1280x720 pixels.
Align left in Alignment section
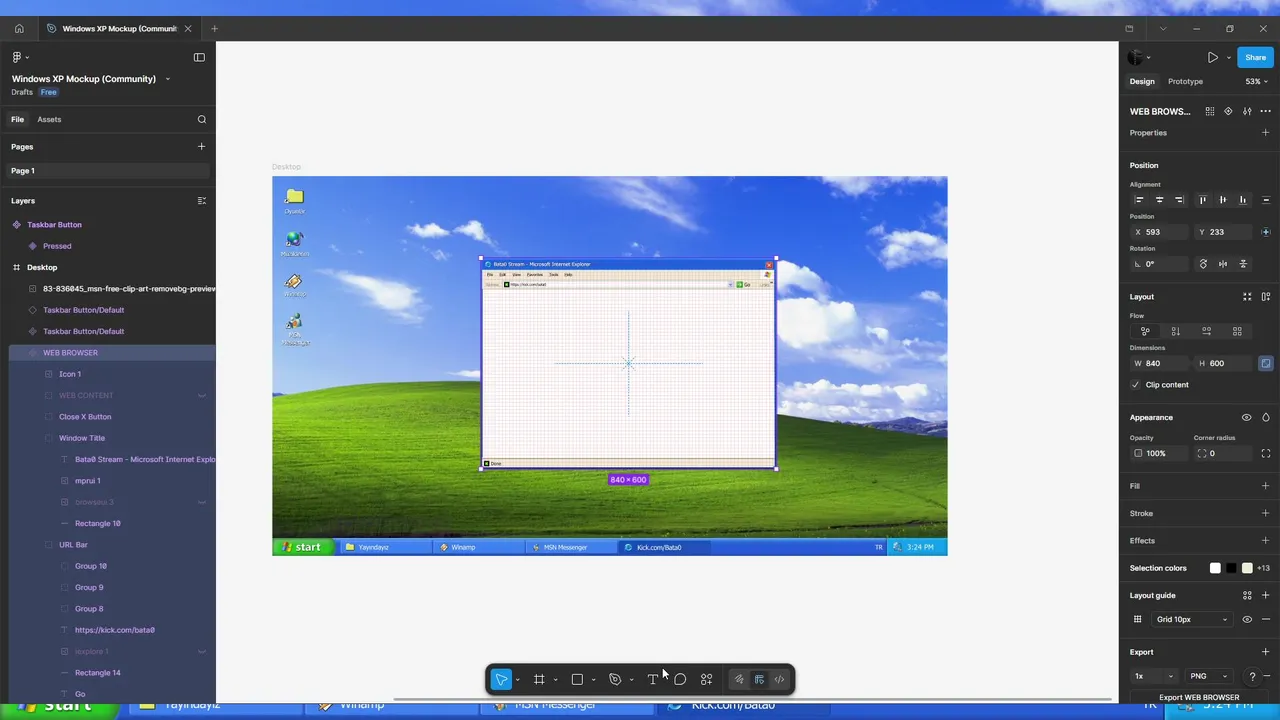tap(1139, 200)
